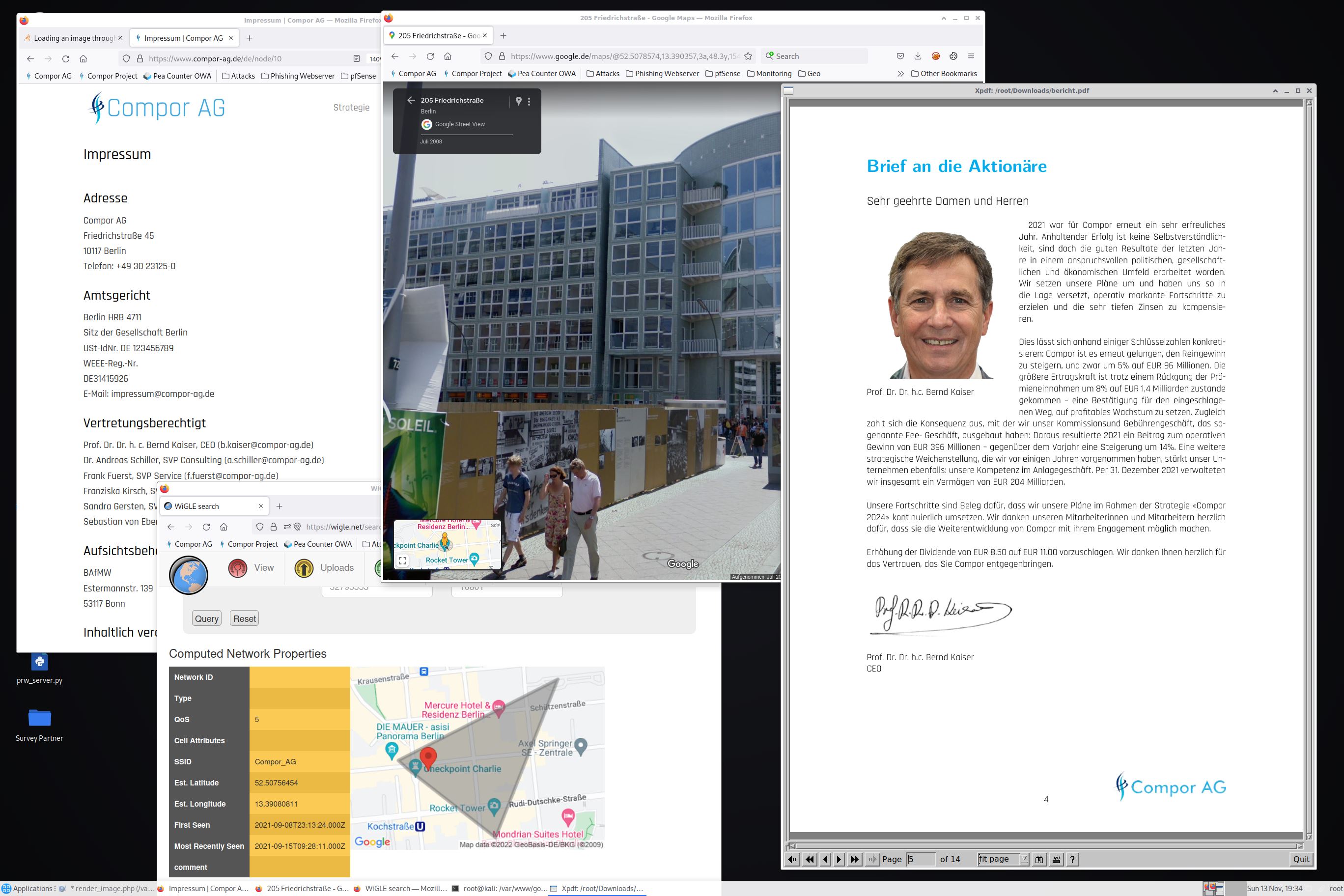Close the Impressum Compor AG tab
1344x896 pixels.
(x=231, y=38)
